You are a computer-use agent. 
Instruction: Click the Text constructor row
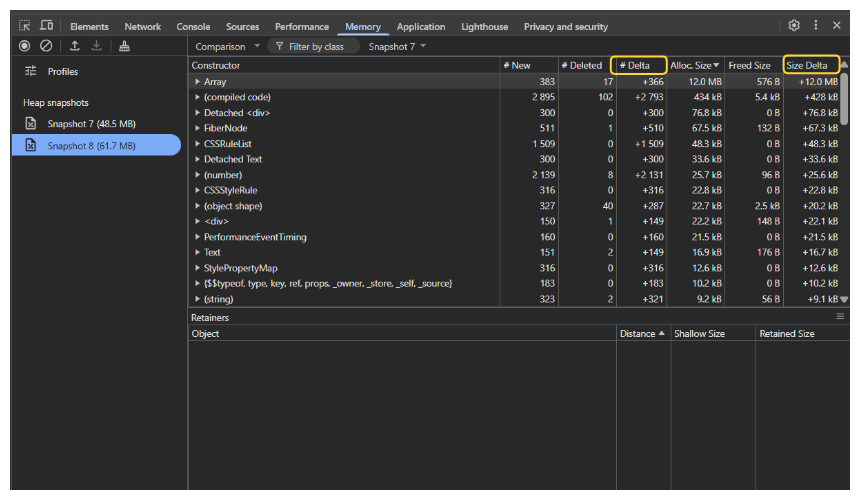coord(514,253)
